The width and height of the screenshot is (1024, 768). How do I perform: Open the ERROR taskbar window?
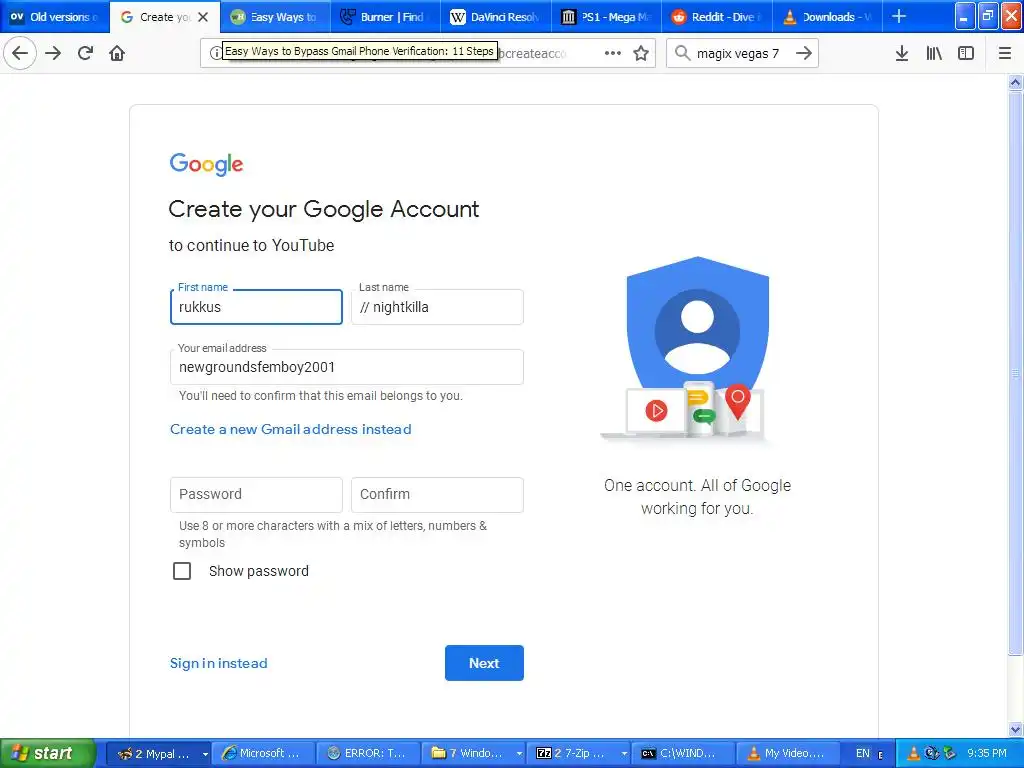[x=368, y=754]
